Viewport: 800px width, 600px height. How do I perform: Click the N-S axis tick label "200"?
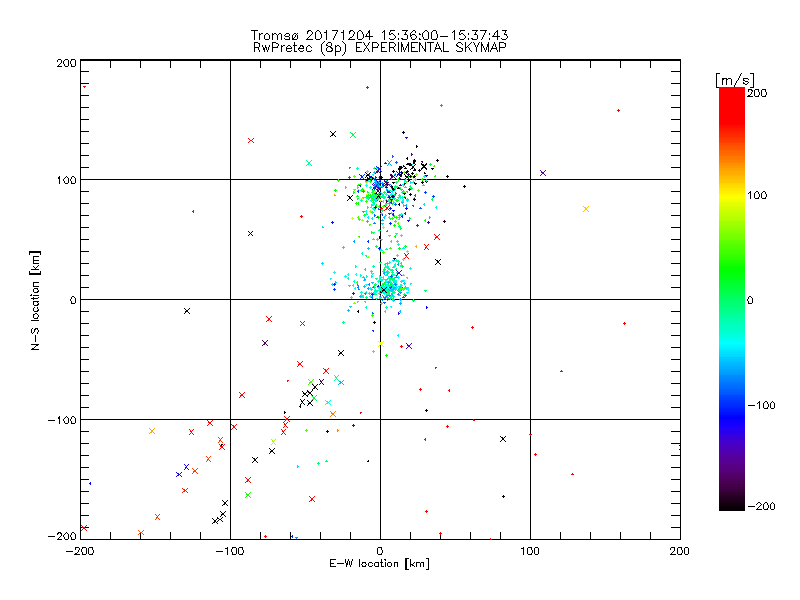point(66,63)
